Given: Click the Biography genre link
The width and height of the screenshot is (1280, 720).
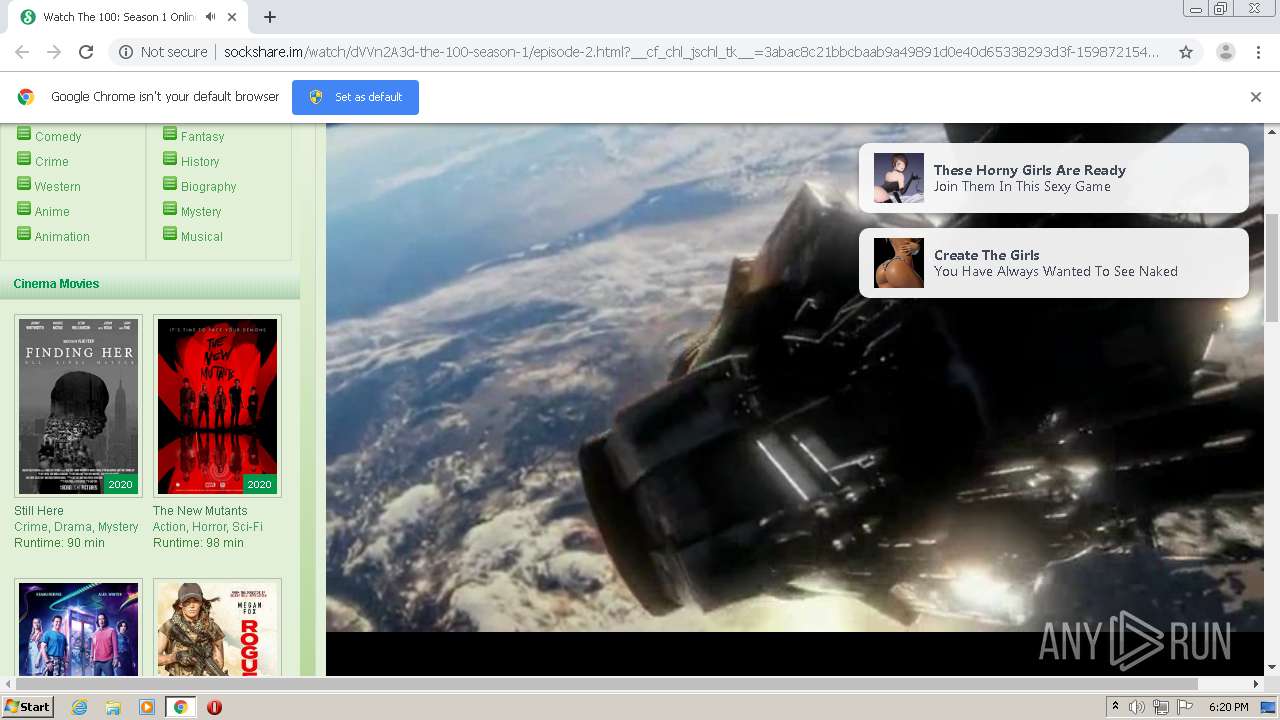Looking at the screenshot, I should pos(208,187).
